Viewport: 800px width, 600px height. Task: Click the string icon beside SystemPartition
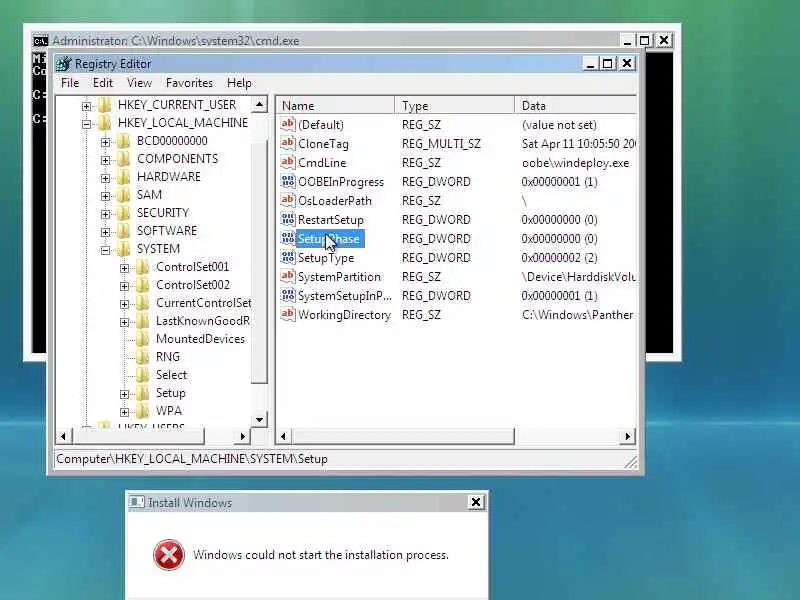coord(288,276)
